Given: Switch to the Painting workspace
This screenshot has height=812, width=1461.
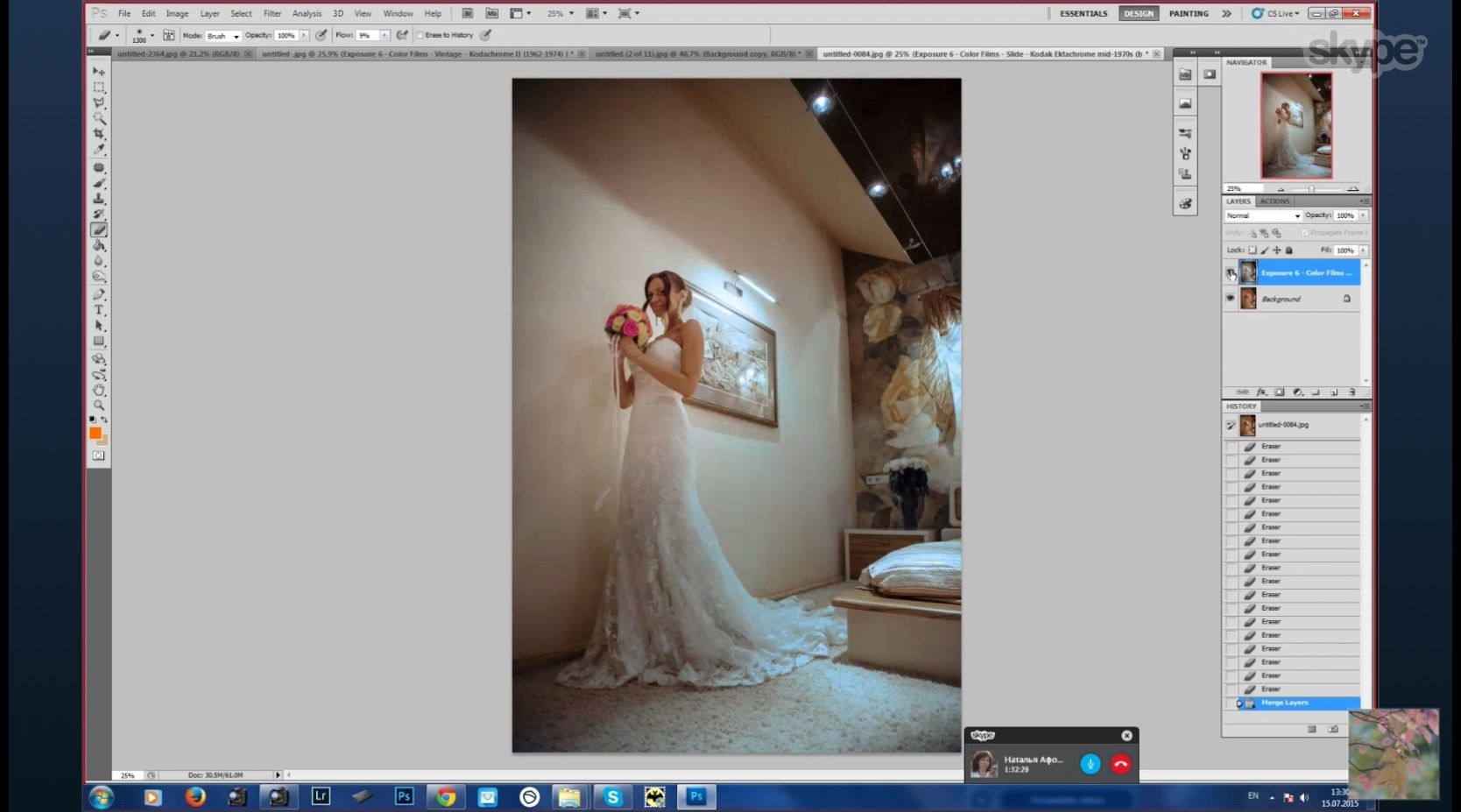Looking at the screenshot, I should pos(1189,13).
